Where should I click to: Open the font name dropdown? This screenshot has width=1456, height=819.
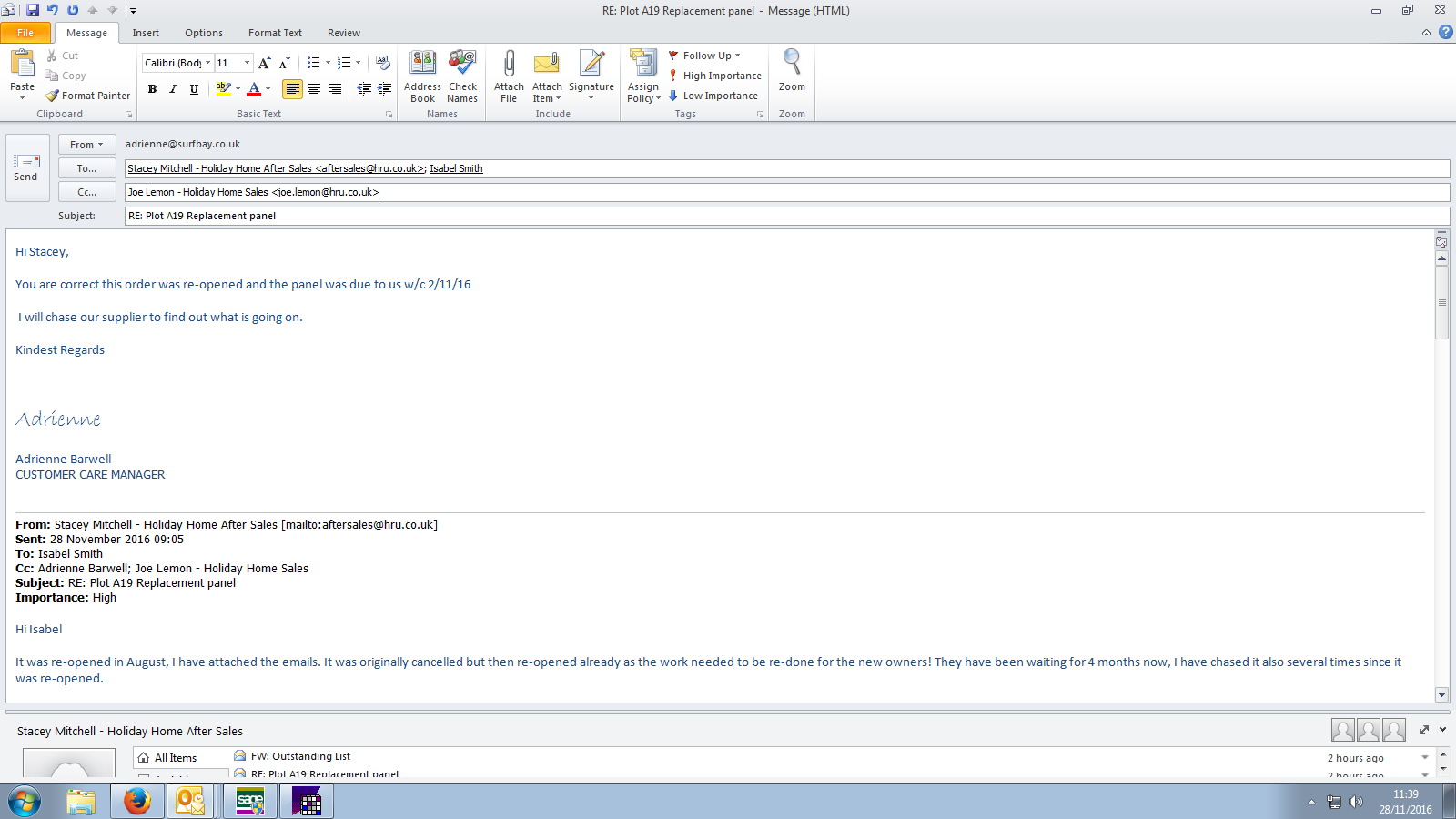click(x=207, y=63)
